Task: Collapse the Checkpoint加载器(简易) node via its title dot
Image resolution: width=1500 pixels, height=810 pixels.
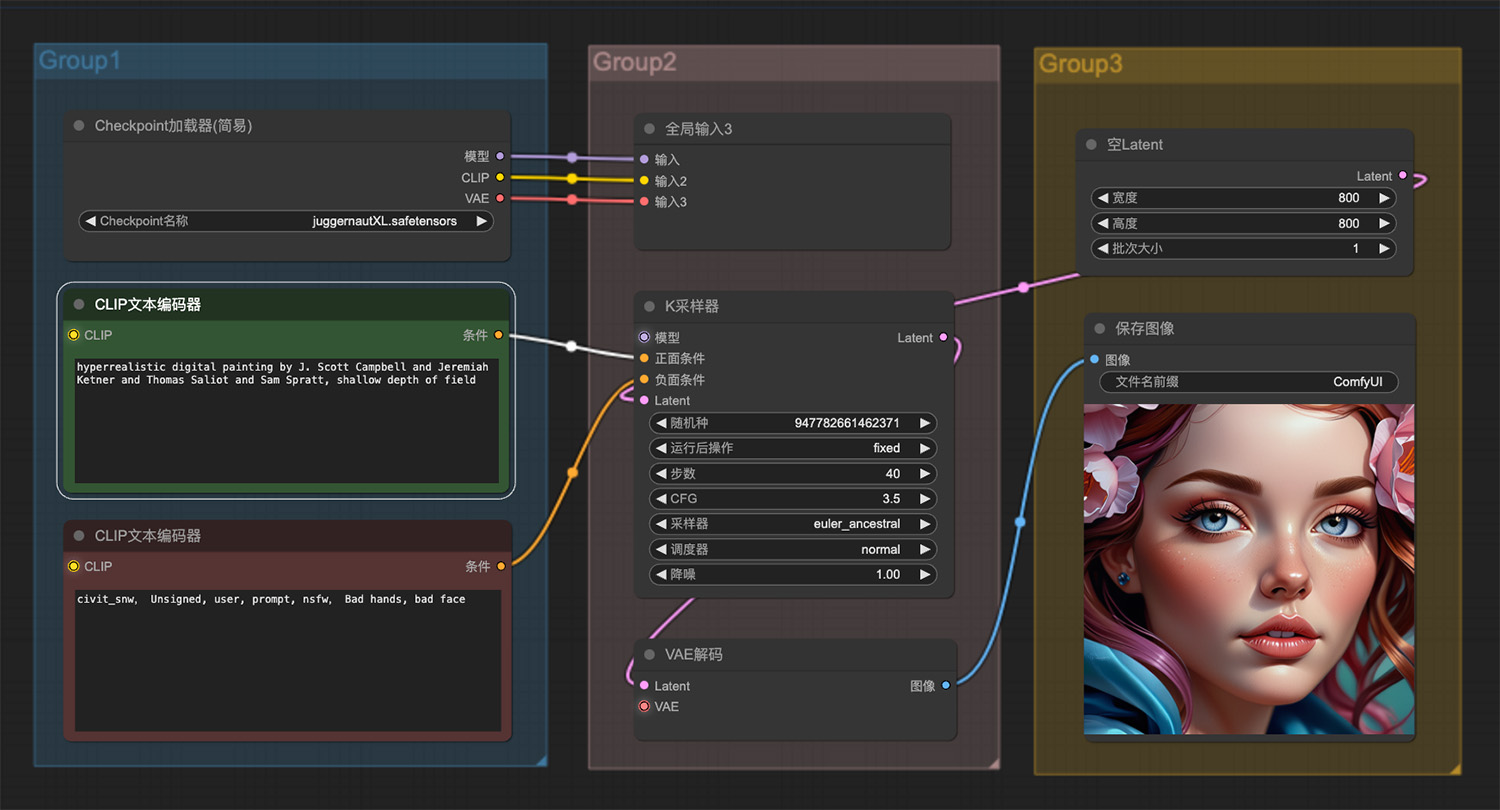Action: click(79, 126)
